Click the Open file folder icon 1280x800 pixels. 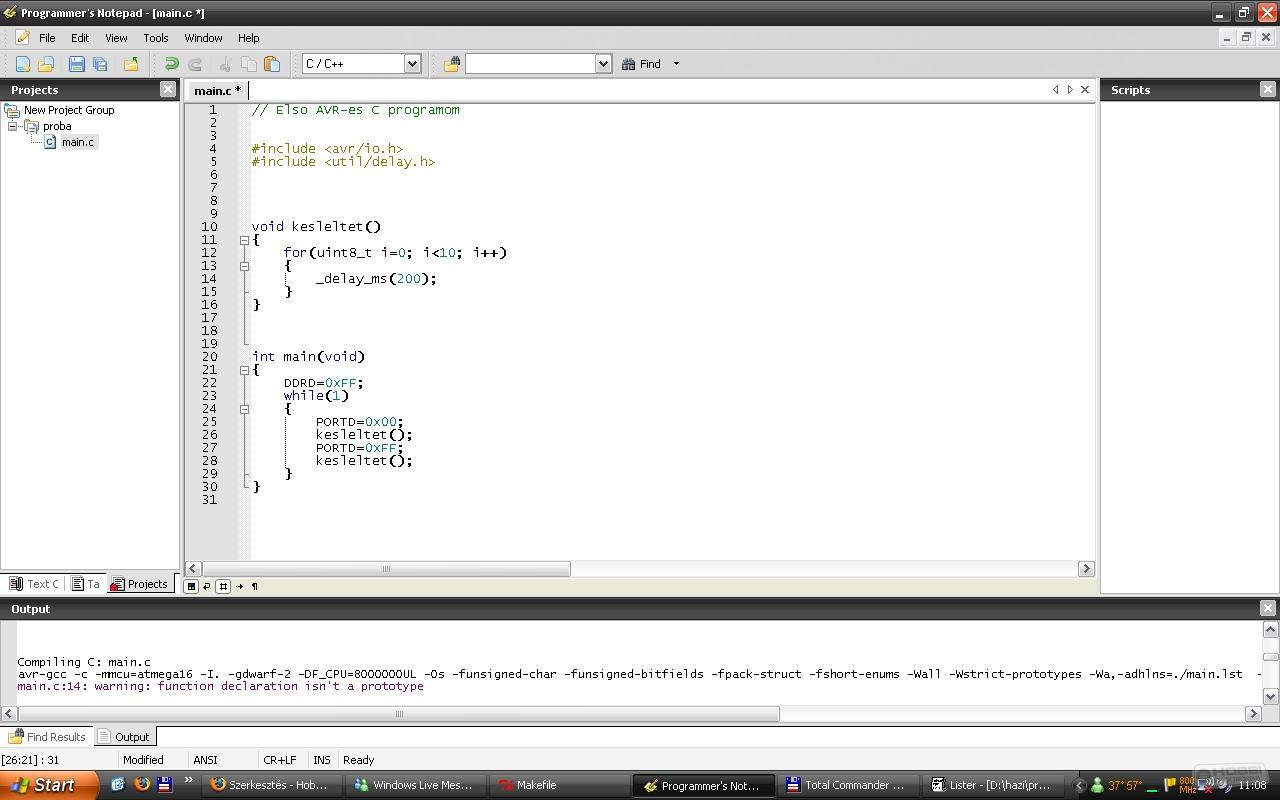click(x=46, y=64)
